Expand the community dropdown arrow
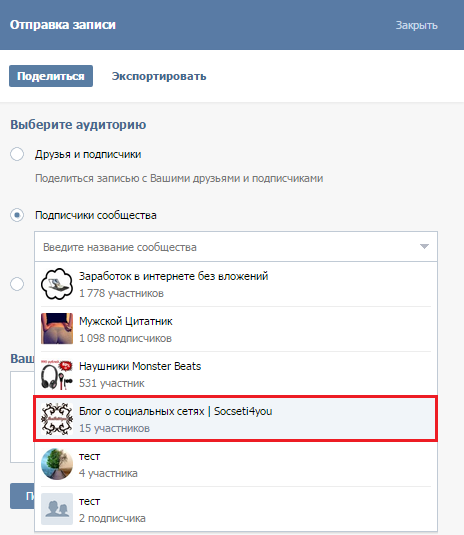 [424, 246]
